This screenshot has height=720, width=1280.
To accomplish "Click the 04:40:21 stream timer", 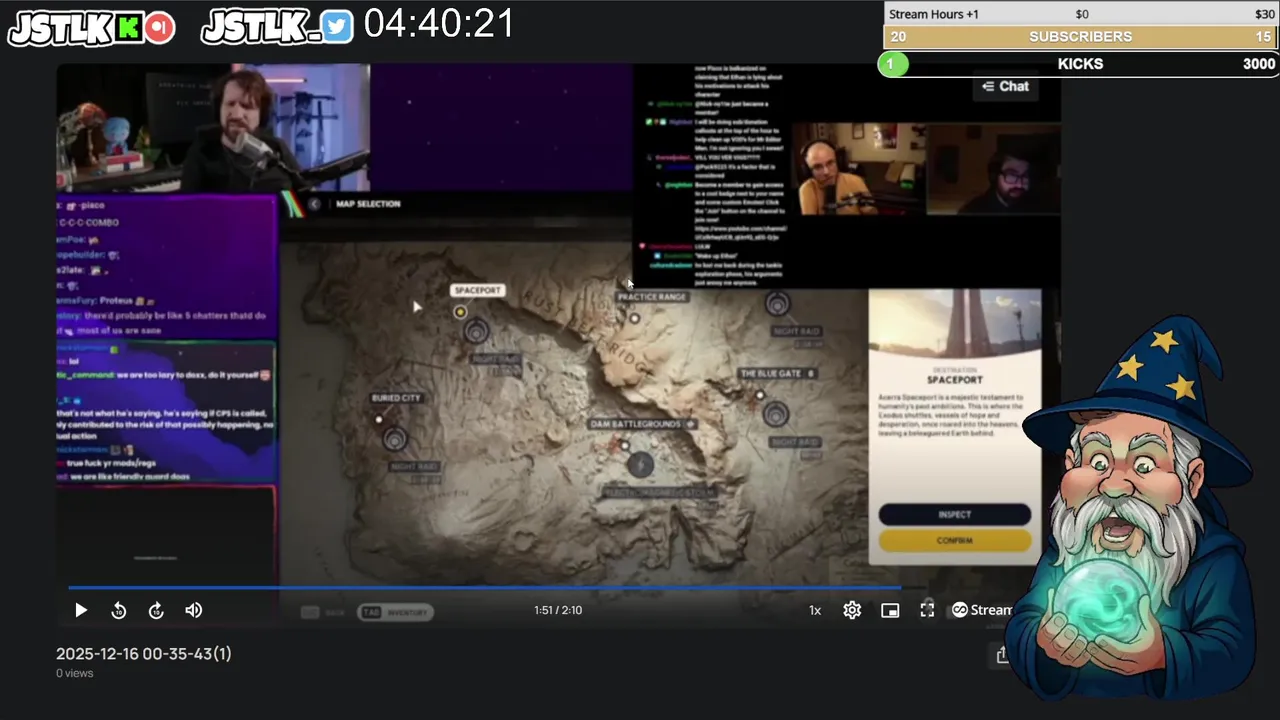I will pos(439,24).
